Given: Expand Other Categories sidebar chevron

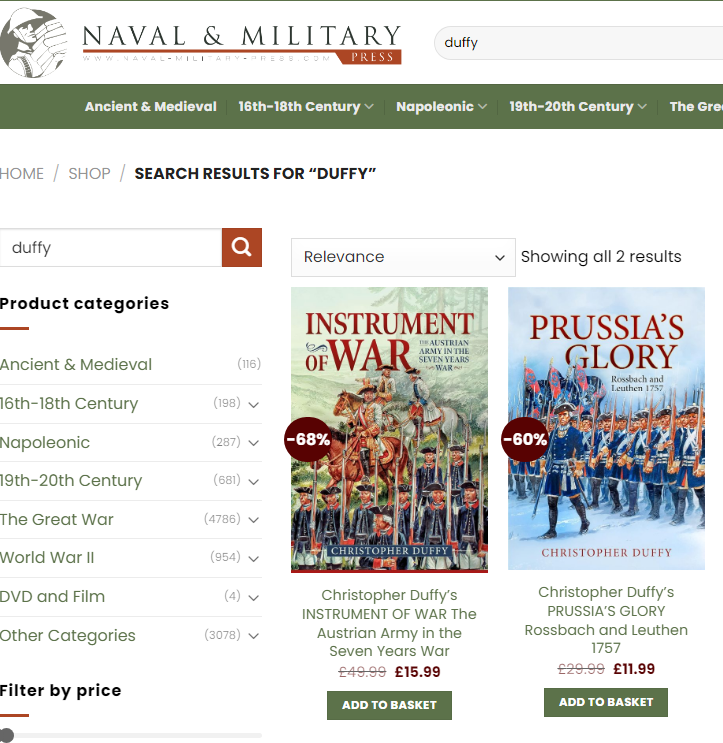Looking at the screenshot, I should click(x=254, y=636).
